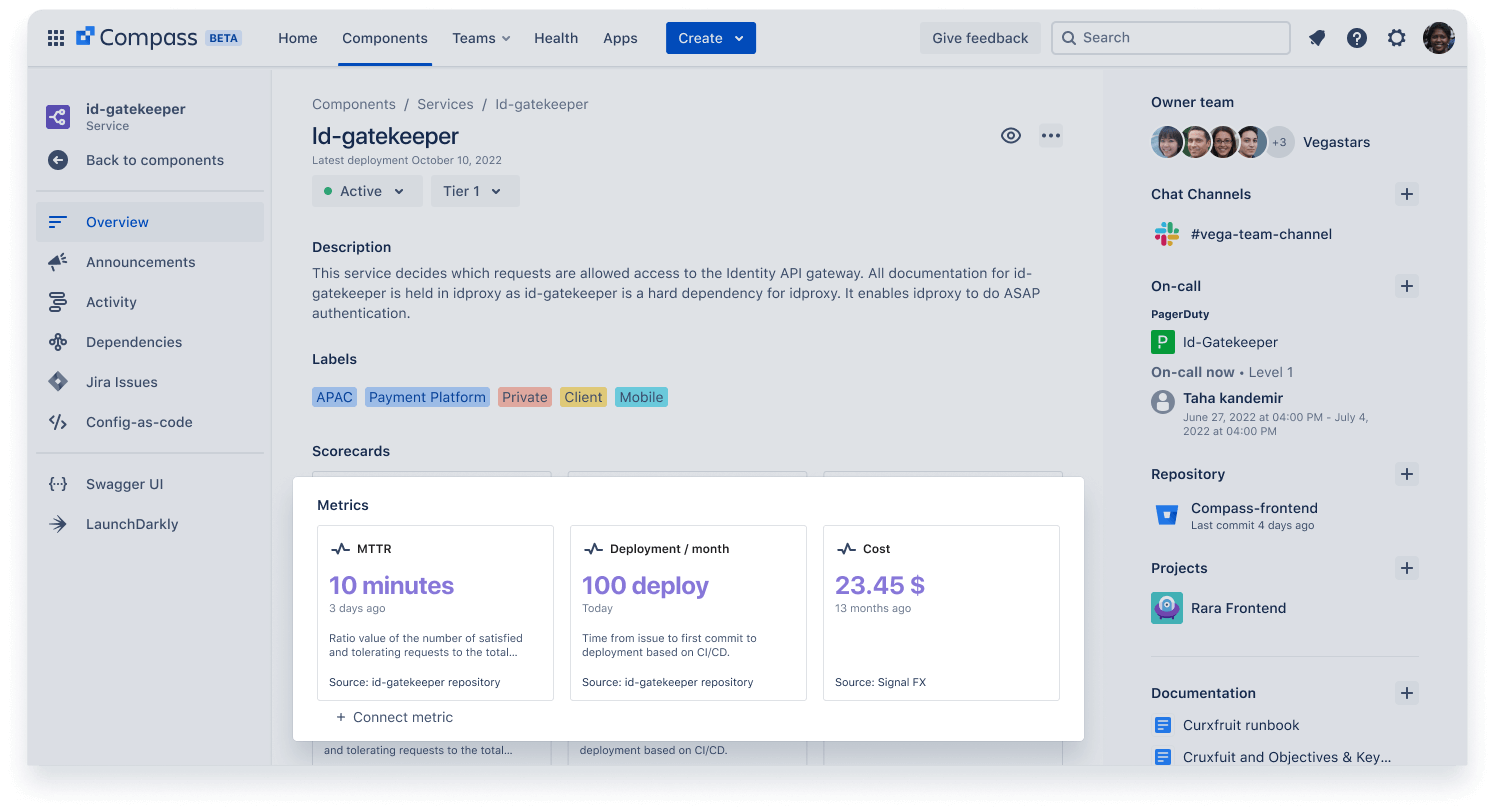
Task: Click the Config-as-code sidebar icon
Action: pyautogui.click(x=58, y=422)
